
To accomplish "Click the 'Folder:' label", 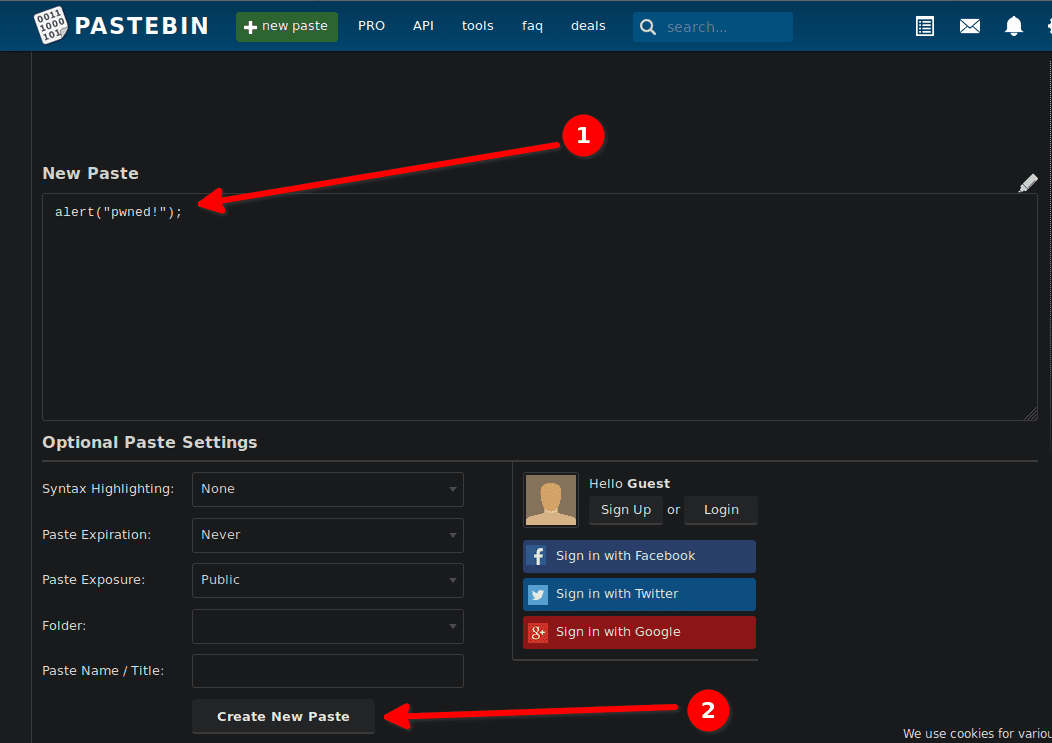I will coord(64,626).
